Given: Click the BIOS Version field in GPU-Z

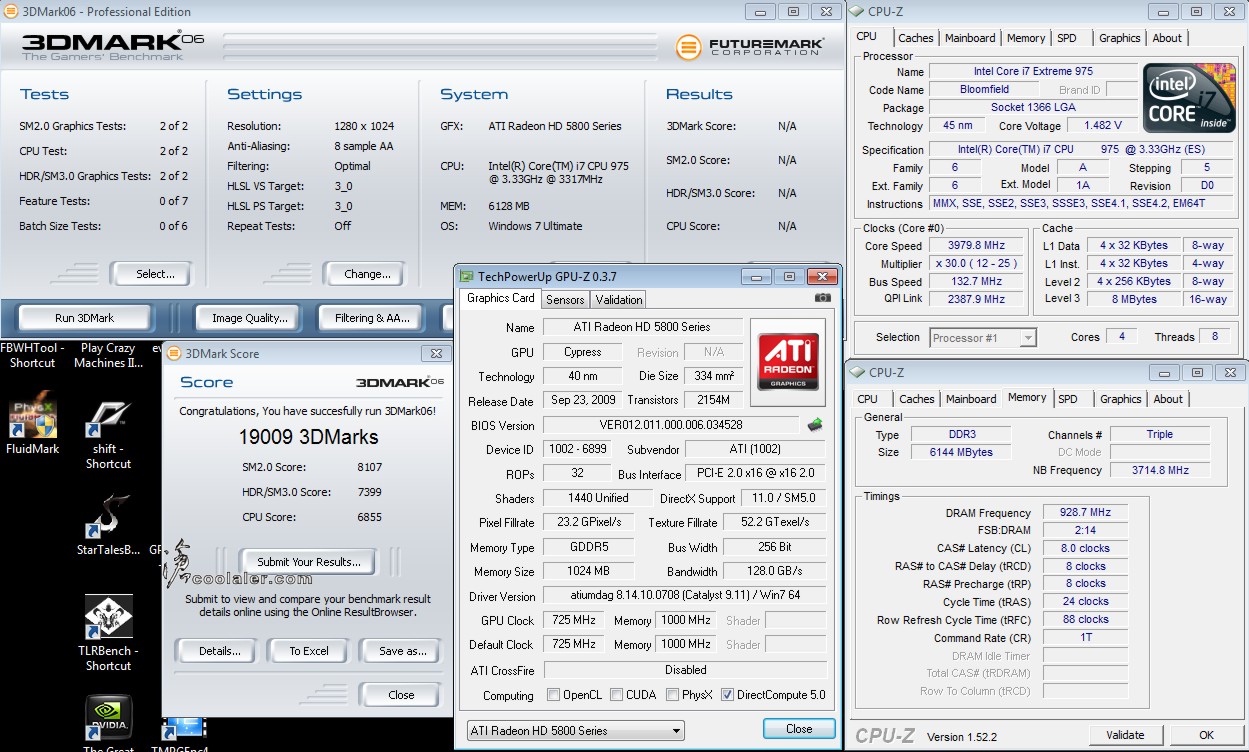Looking at the screenshot, I should 672,425.
